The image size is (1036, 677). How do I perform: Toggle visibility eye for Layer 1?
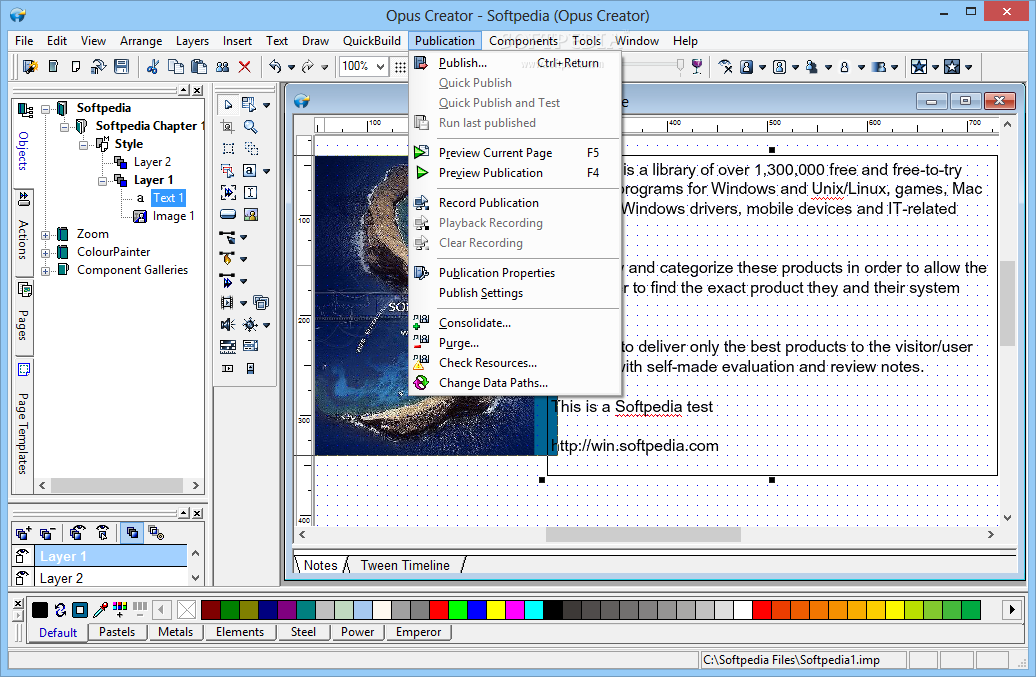[x=21, y=557]
